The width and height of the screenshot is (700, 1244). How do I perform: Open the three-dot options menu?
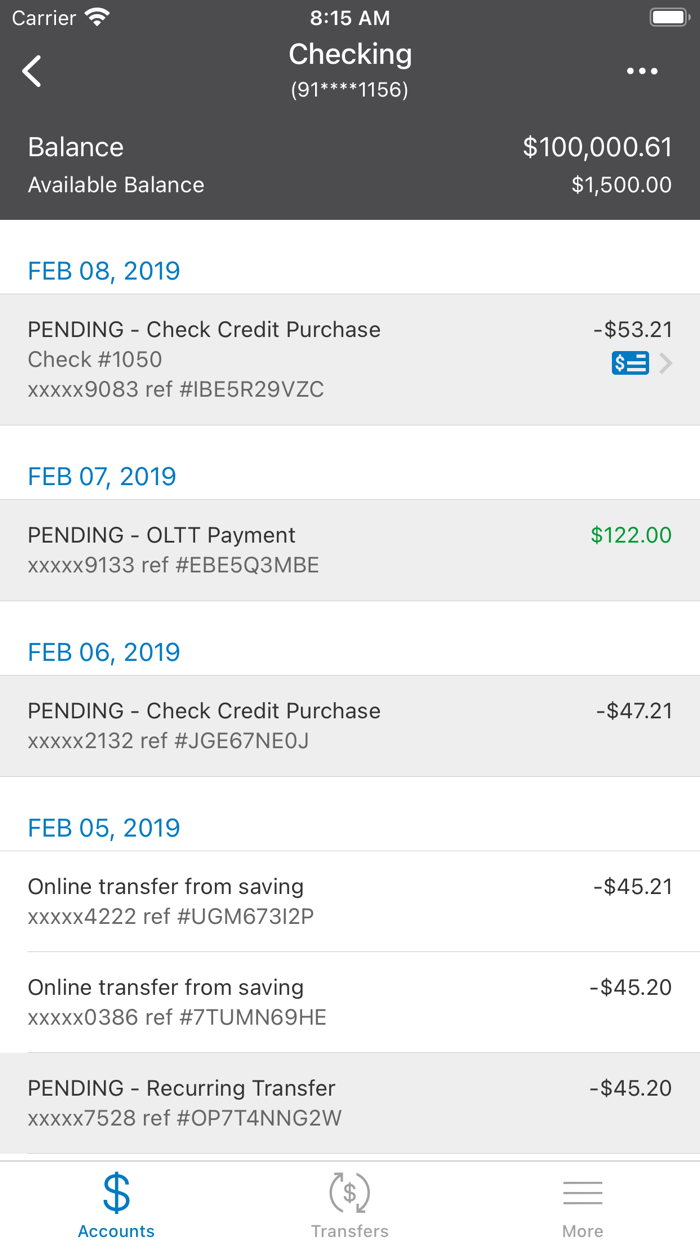pos(643,71)
